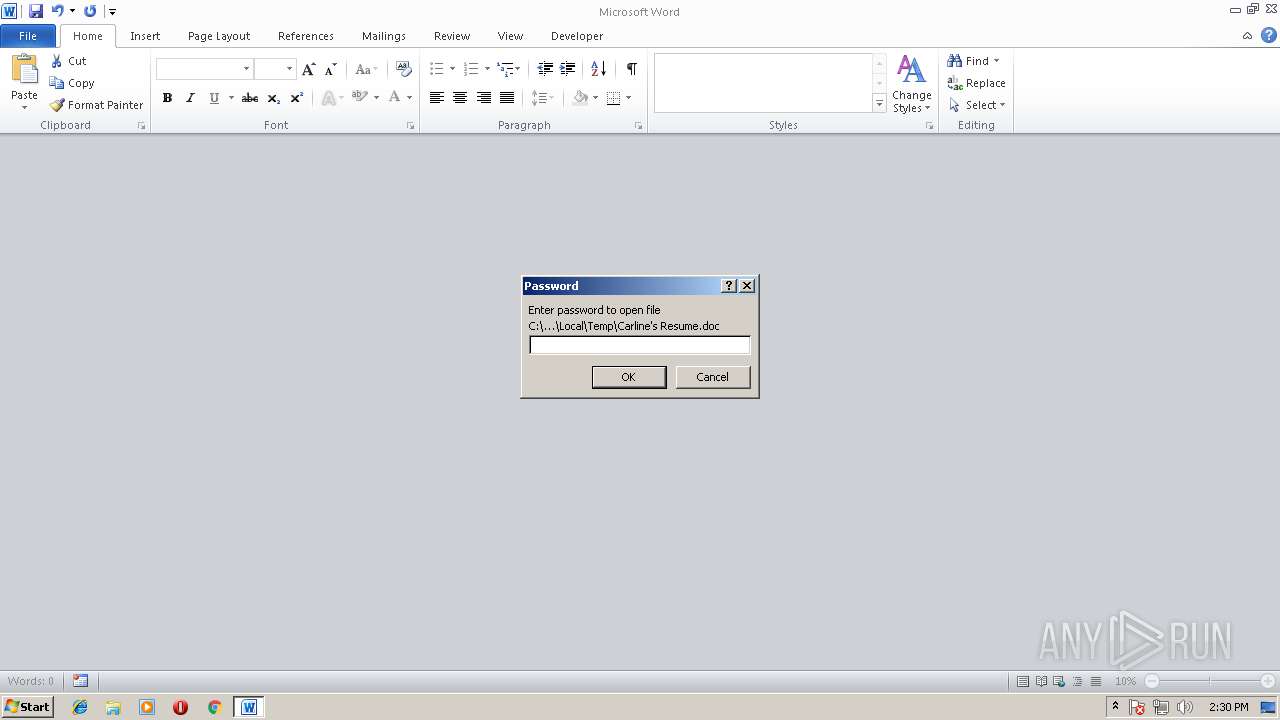Click the Paste clipboard icon
Image resolution: width=1280 pixels, height=720 pixels.
tap(24, 69)
